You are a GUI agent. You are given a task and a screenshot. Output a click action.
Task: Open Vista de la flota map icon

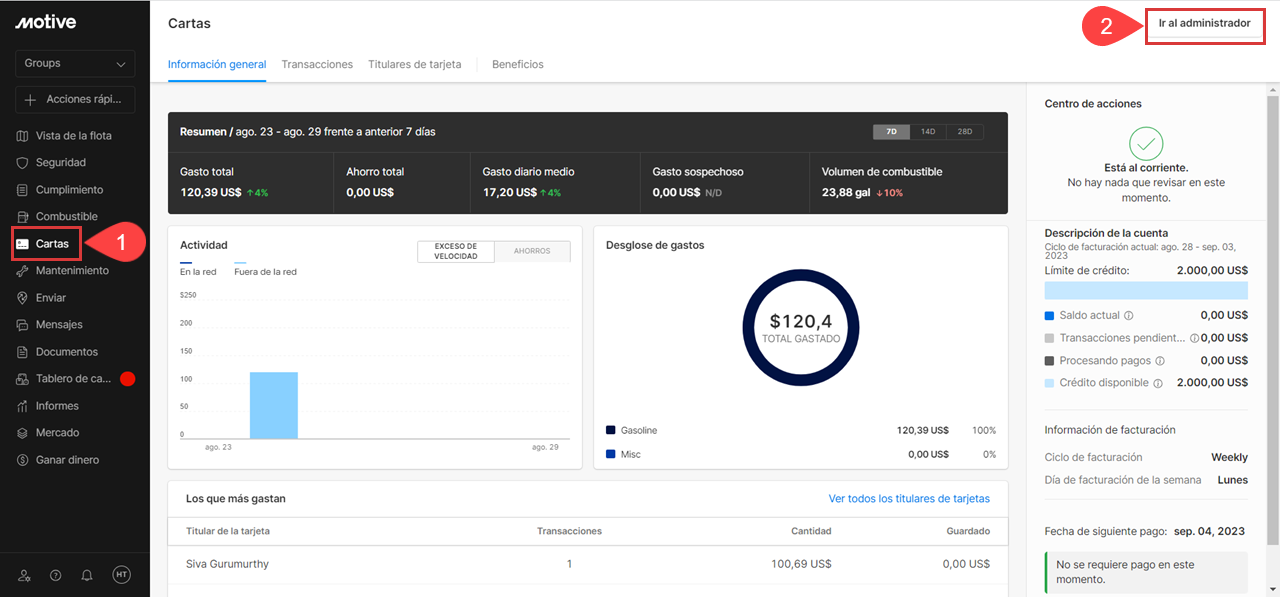tap(22, 136)
